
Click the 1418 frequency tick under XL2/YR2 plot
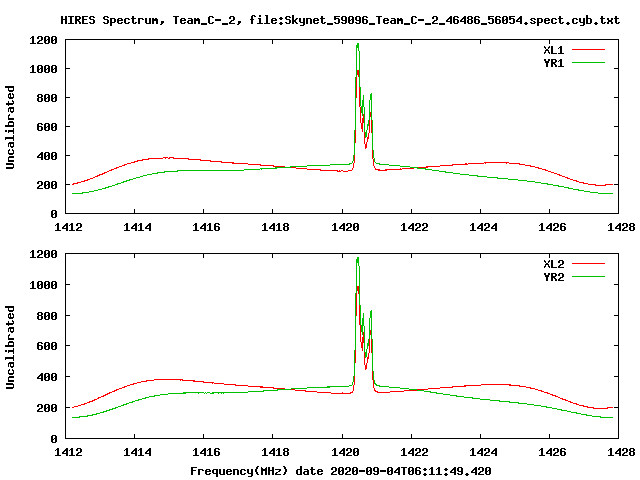coord(275,452)
